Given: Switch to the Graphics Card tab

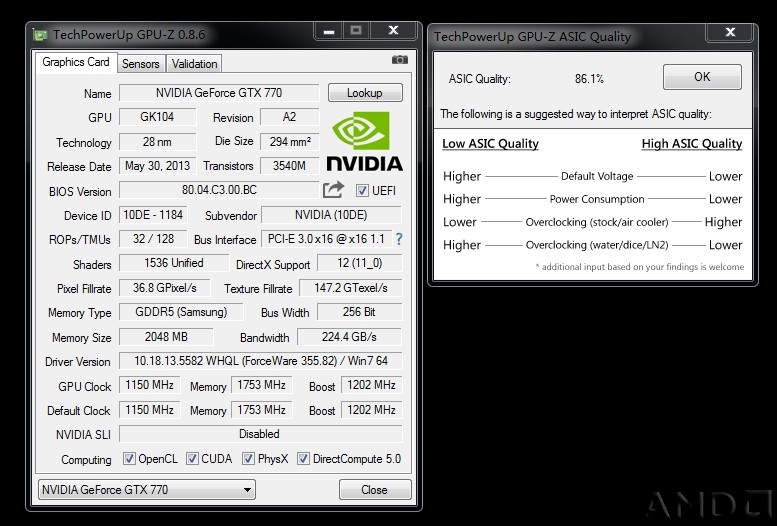Looking at the screenshot, I should pyautogui.click(x=76, y=62).
